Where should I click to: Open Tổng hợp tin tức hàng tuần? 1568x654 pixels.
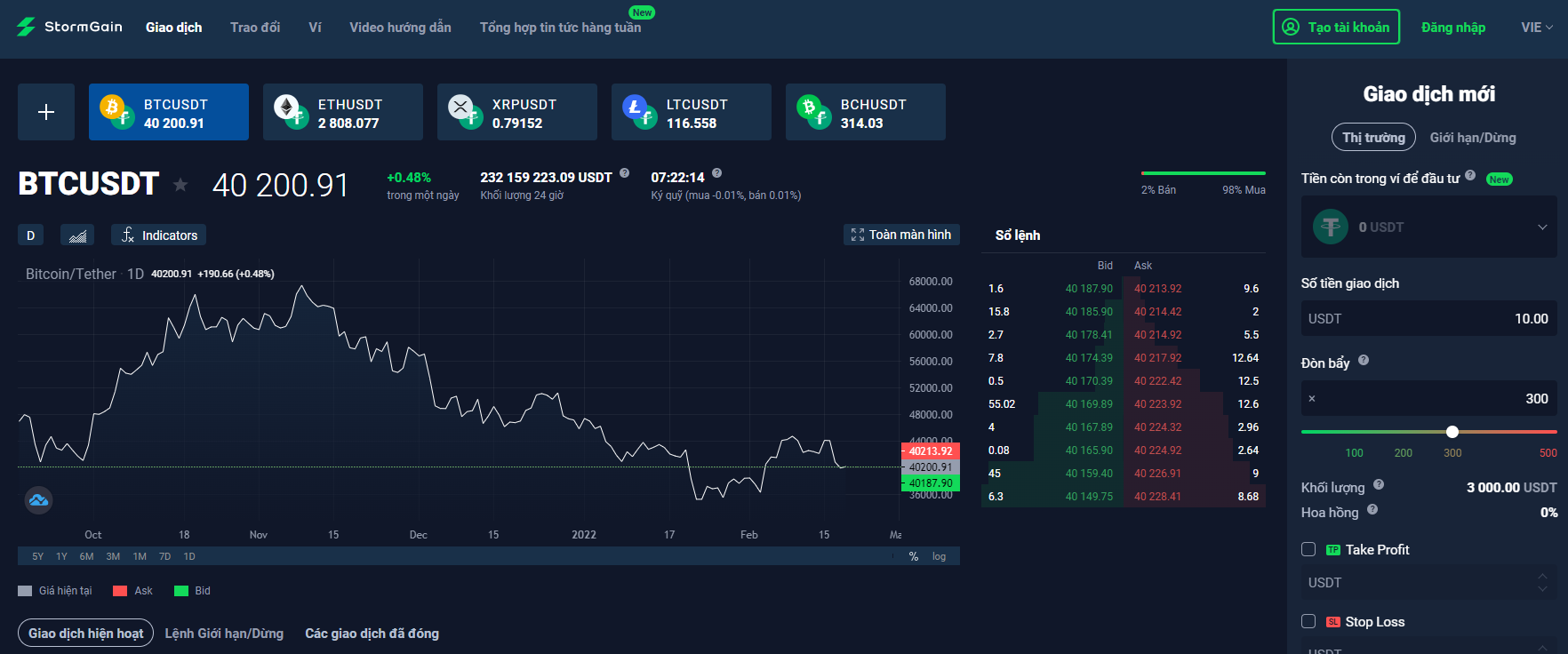coord(560,28)
